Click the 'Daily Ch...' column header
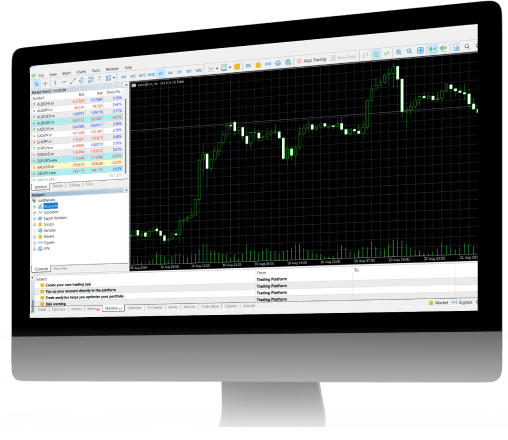Viewport: 508px width, 440px height. [x=115, y=92]
